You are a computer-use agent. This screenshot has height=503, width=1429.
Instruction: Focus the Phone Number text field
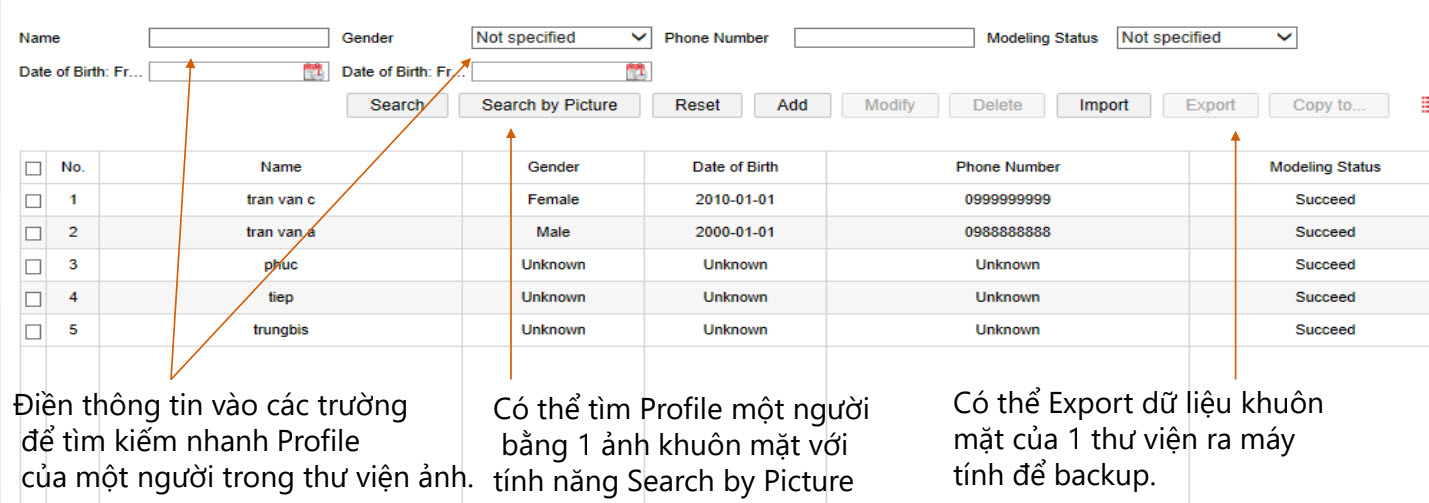(x=883, y=38)
